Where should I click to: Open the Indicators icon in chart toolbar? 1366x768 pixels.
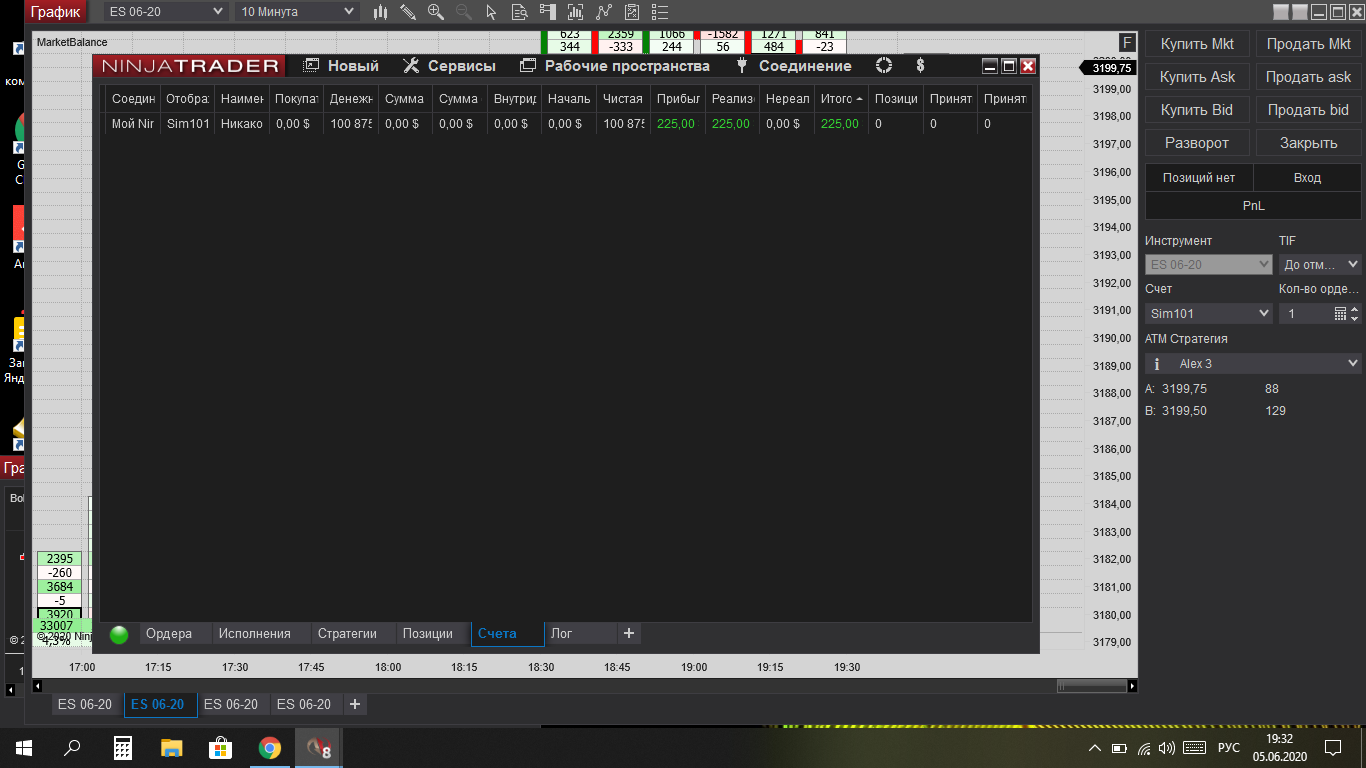(603, 12)
